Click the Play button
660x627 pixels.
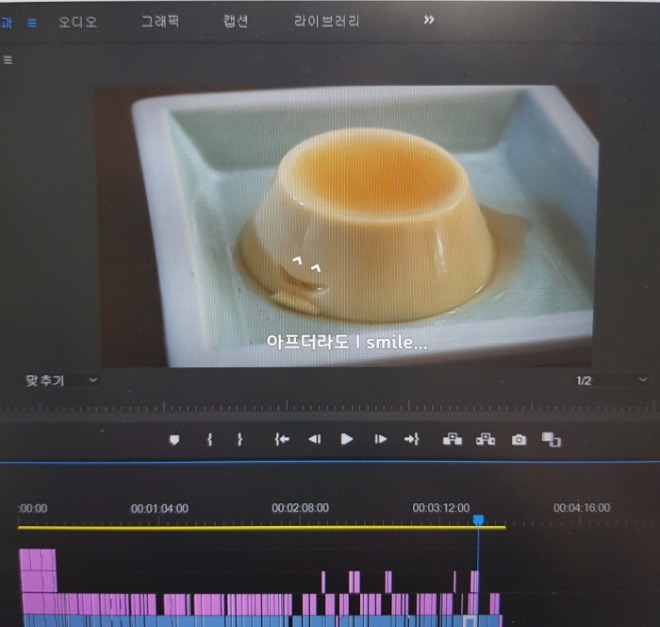point(346,439)
